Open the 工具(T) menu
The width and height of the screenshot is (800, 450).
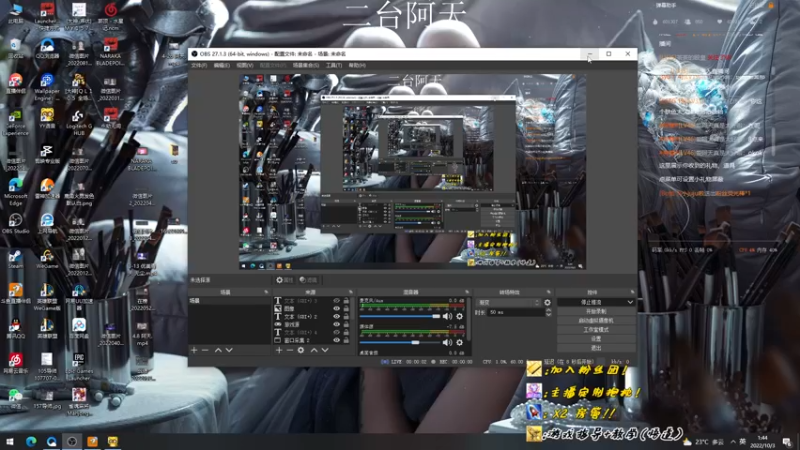pos(334,65)
